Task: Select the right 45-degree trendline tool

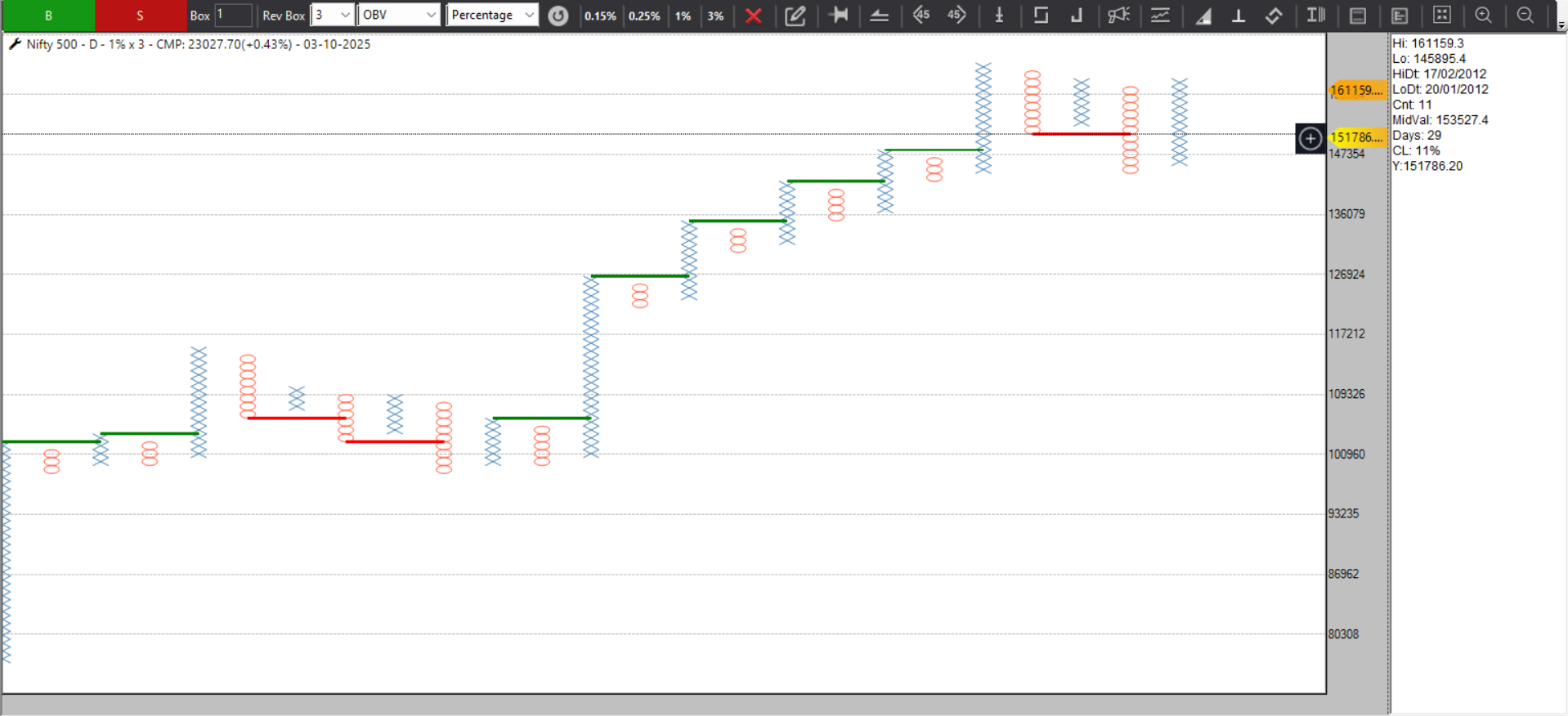Action: [956, 15]
